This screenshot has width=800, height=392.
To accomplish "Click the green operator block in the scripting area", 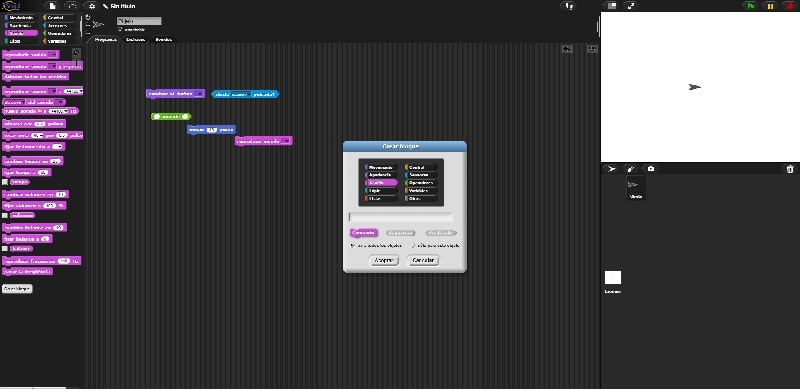I will tap(171, 116).
